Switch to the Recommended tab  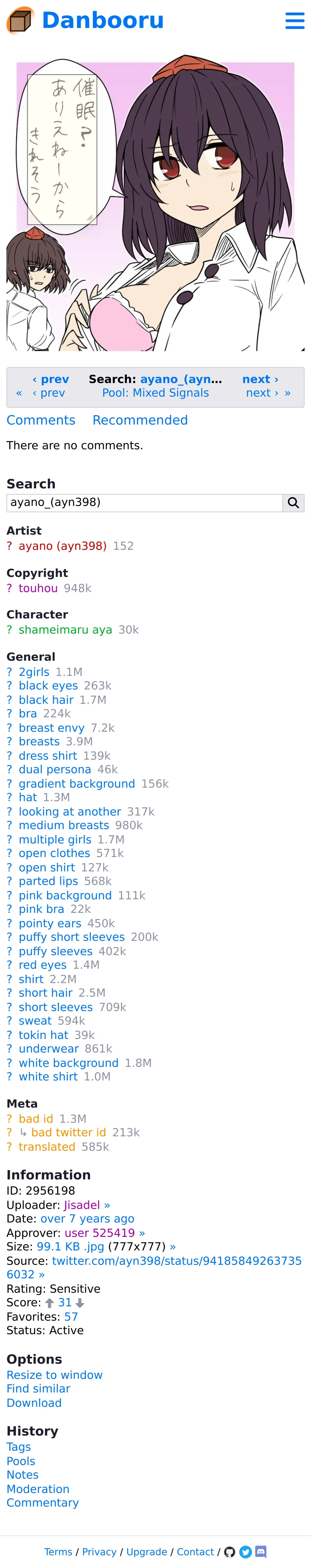tap(140, 420)
